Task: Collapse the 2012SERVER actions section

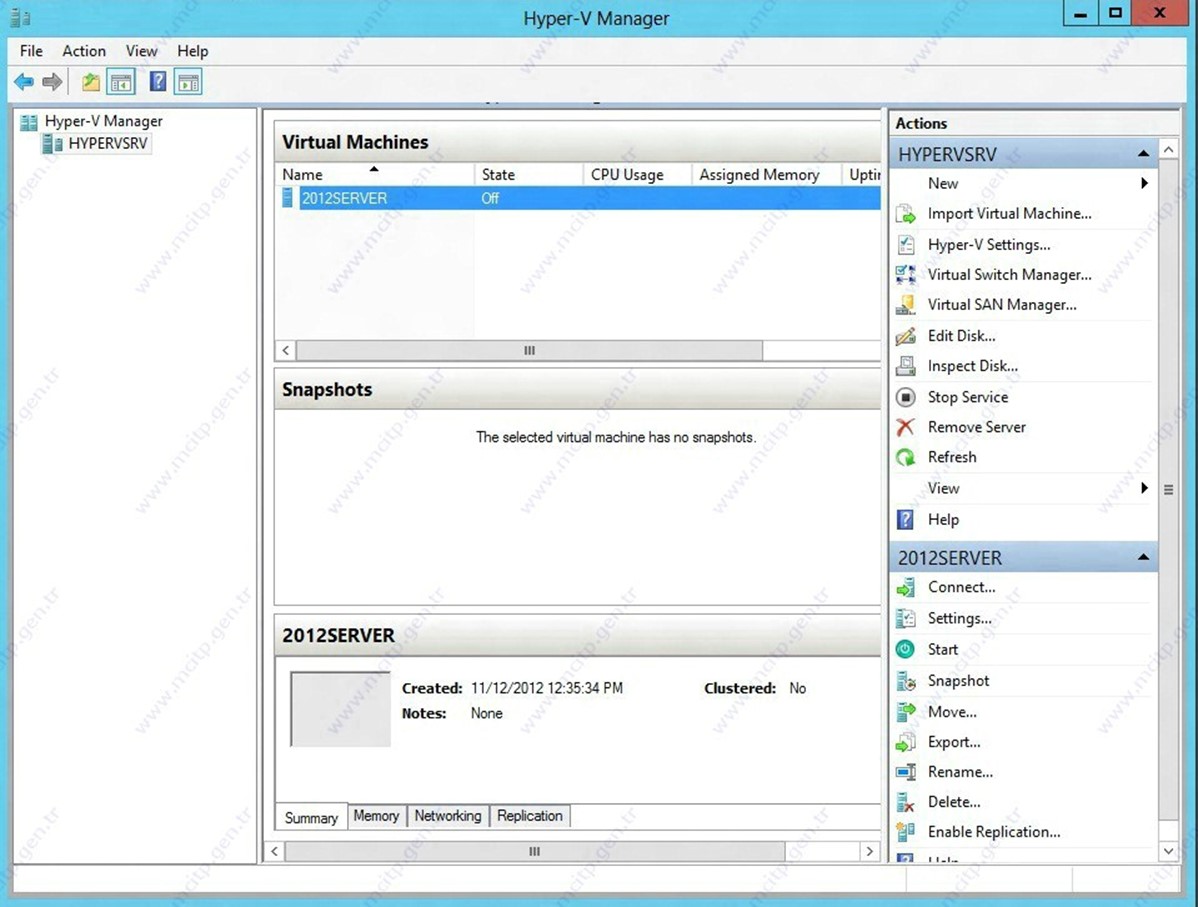Action: click(1143, 558)
